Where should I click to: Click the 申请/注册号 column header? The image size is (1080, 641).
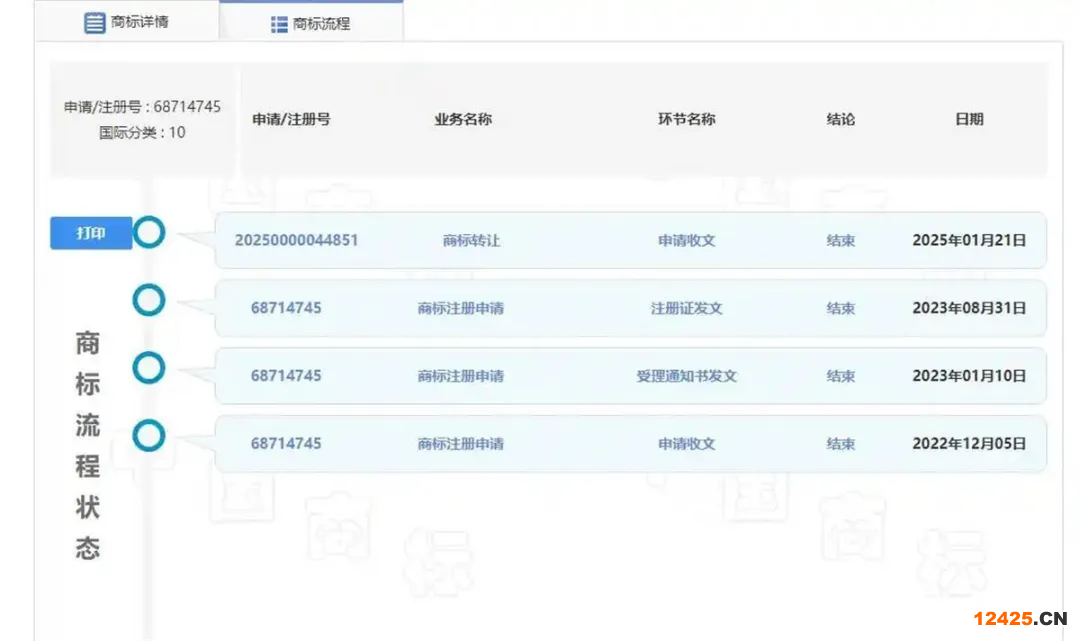pos(291,119)
